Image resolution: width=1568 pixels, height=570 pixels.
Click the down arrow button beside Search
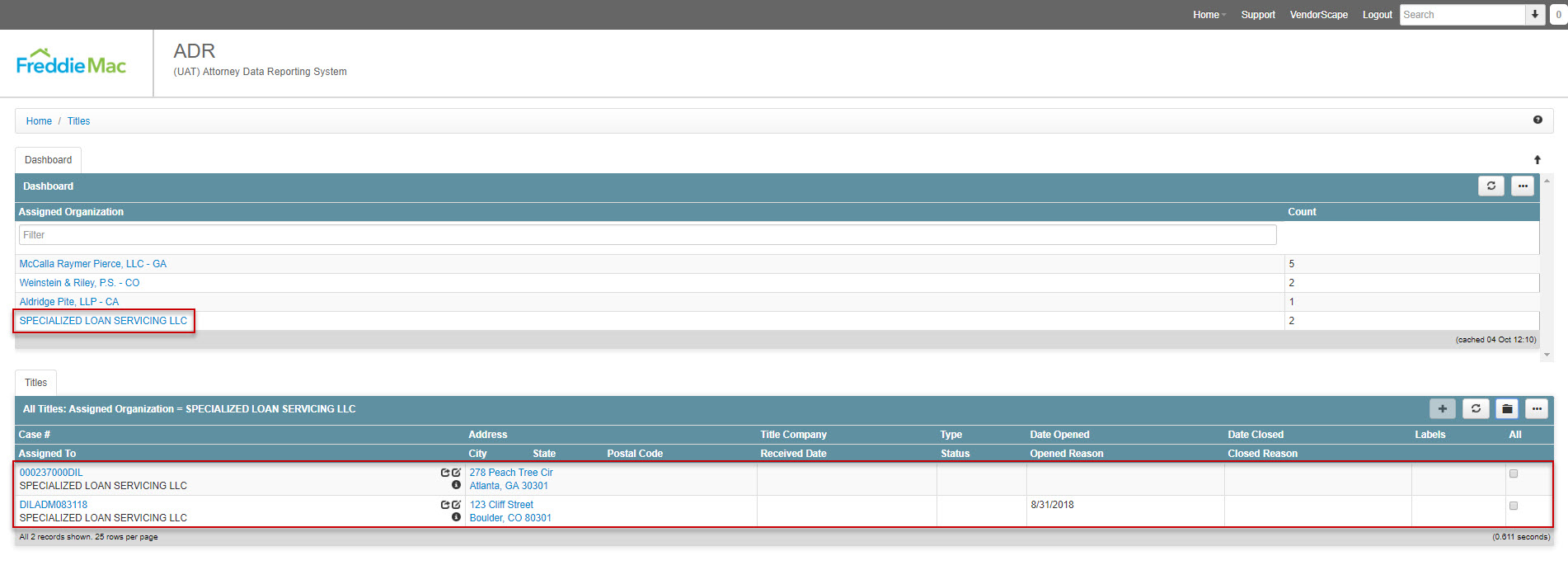pyautogui.click(x=1535, y=15)
